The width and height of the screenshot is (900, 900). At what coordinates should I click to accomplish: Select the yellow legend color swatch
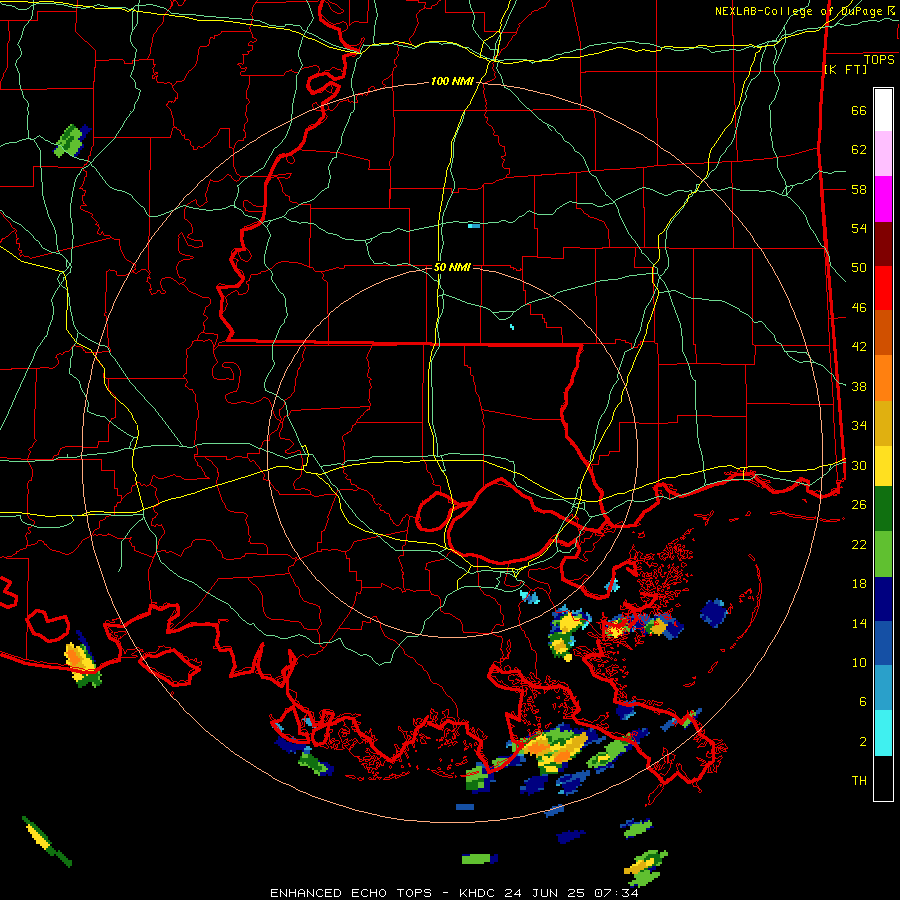tap(883, 466)
